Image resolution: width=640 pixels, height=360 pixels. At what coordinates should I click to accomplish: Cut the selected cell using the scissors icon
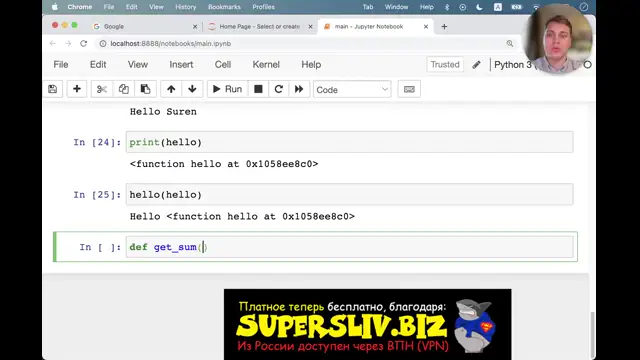click(x=102, y=89)
